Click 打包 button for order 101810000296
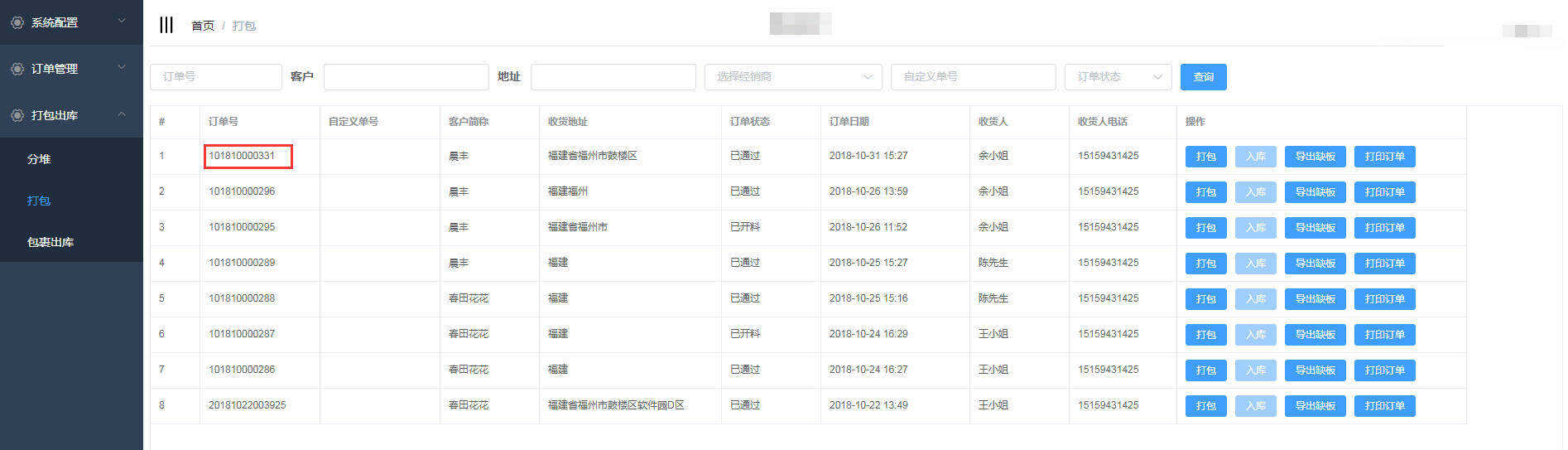Image resolution: width=1568 pixels, height=450 pixels. point(1206,192)
